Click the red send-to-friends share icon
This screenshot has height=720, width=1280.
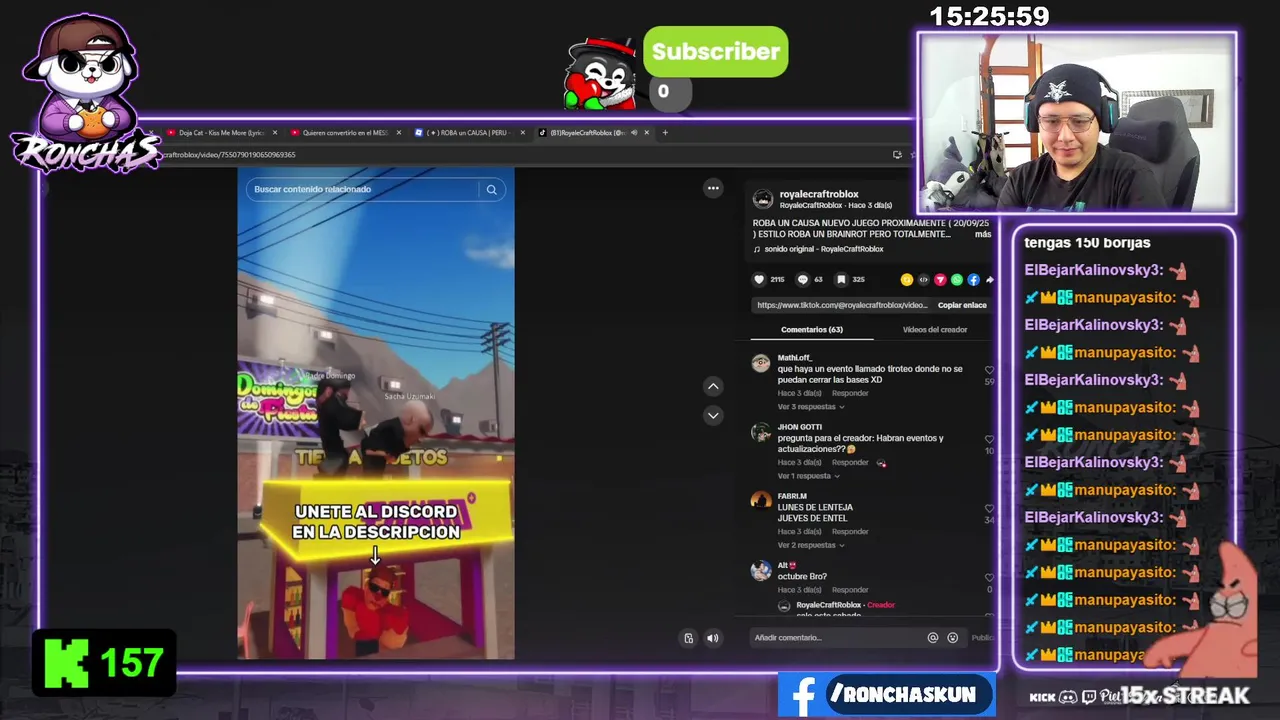pos(940,280)
